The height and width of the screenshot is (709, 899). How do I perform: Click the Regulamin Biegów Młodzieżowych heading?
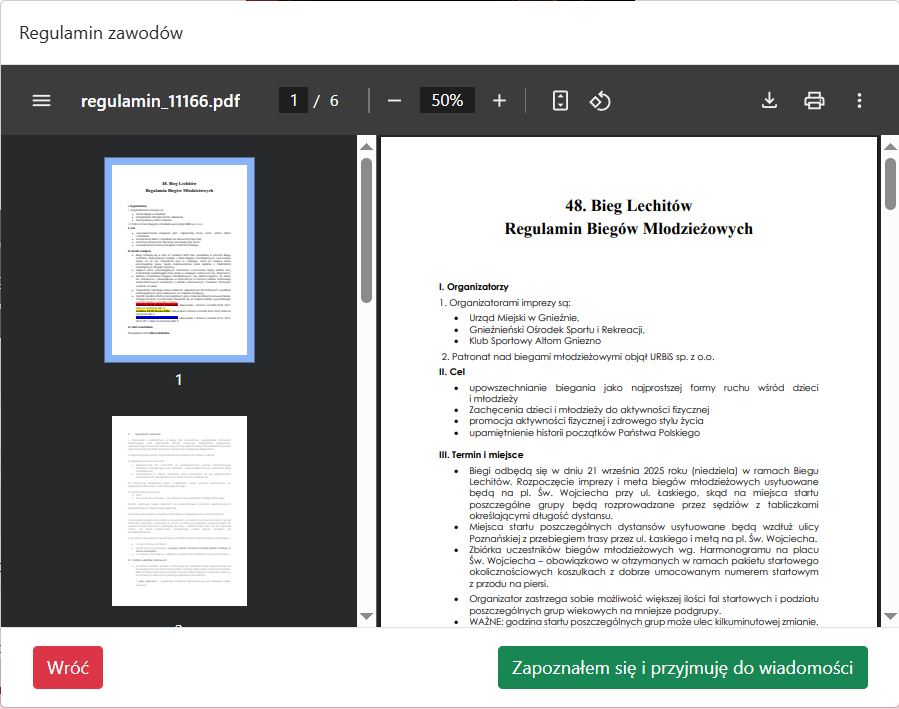628,229
